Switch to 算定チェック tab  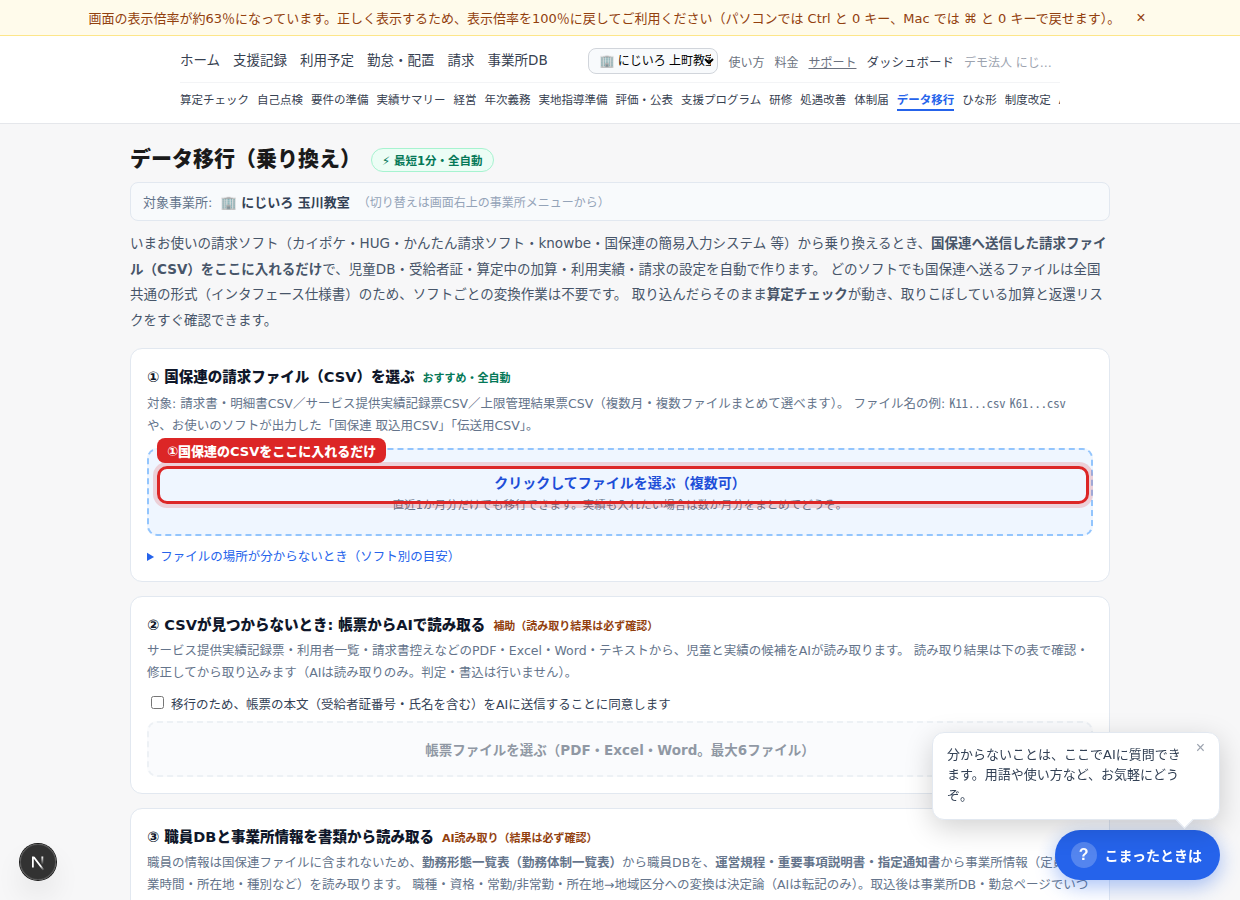[x=215, y=100]
